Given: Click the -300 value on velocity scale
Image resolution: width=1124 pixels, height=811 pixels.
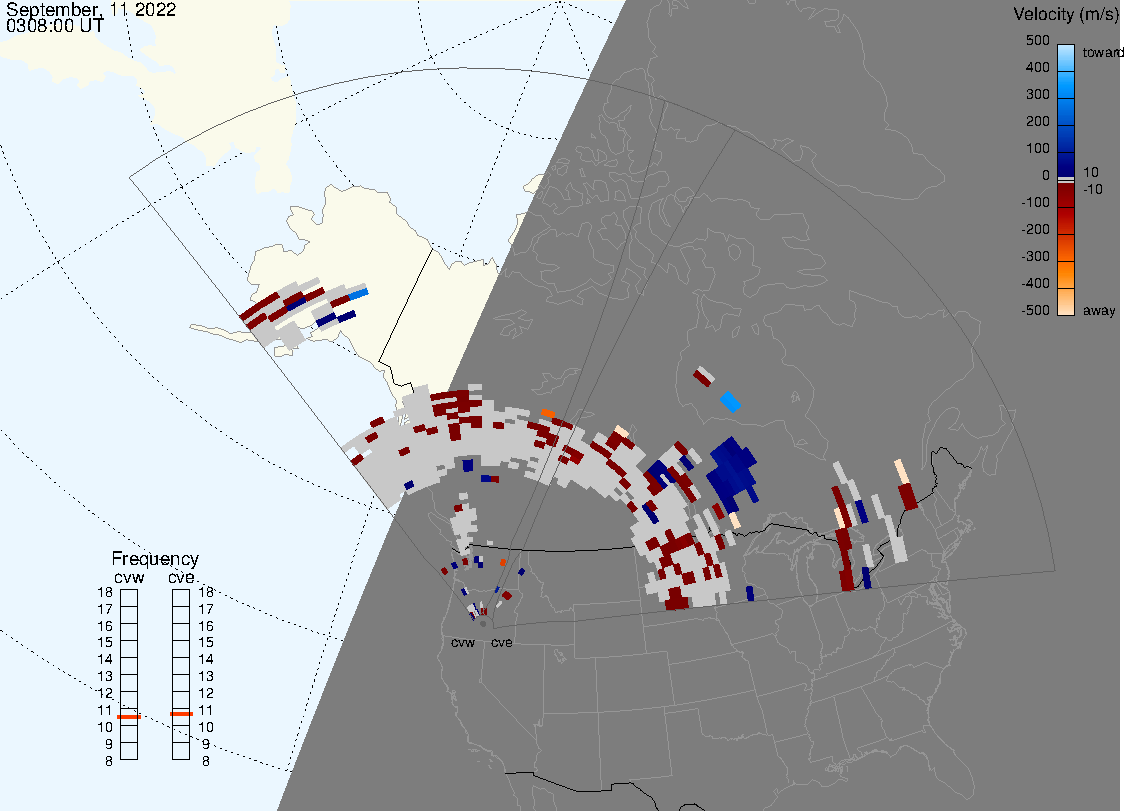Looking at the screenshot, I should click(x=1035, y=257).
